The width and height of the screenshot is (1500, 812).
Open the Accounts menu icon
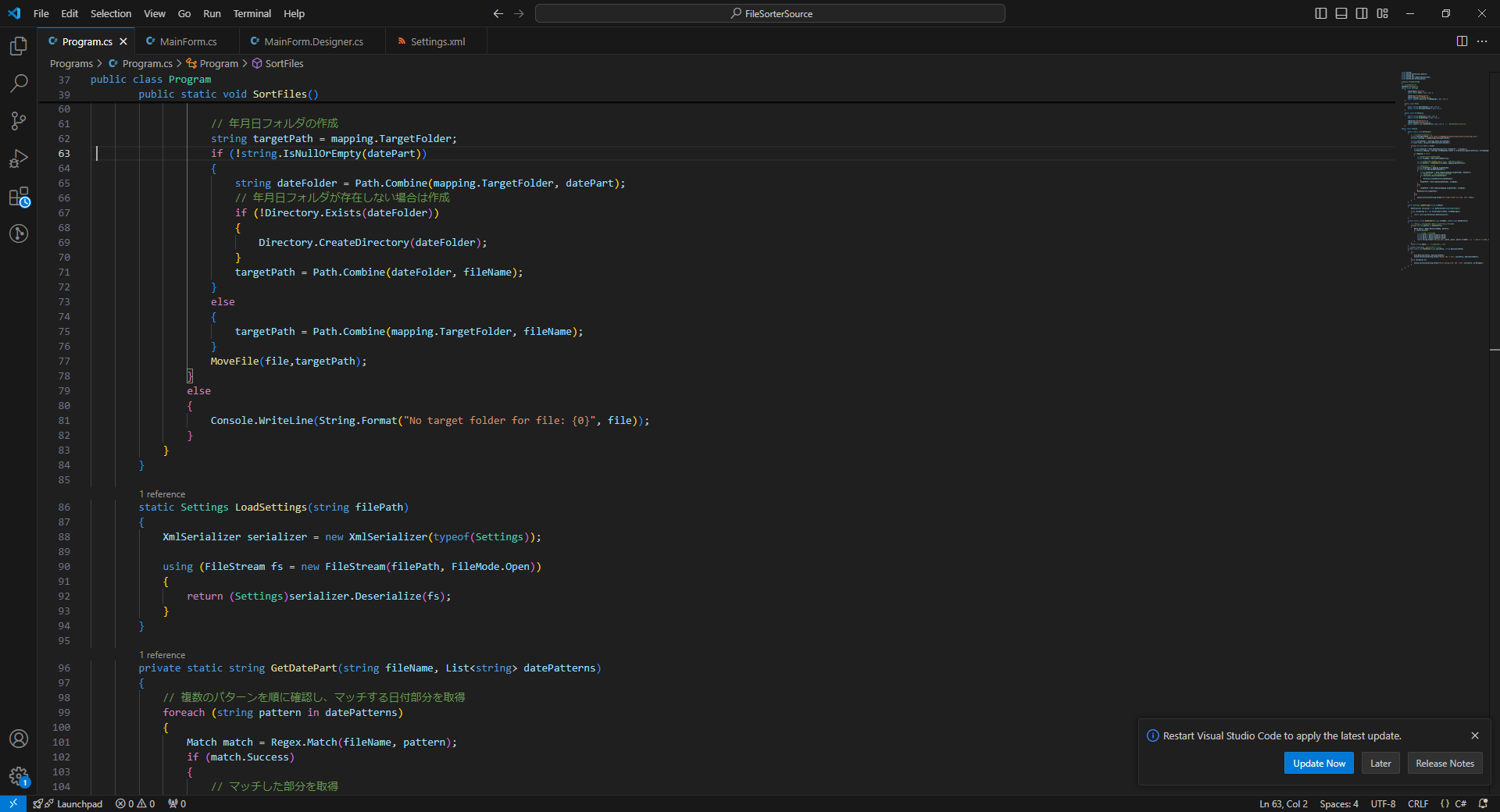click(19, 739)
